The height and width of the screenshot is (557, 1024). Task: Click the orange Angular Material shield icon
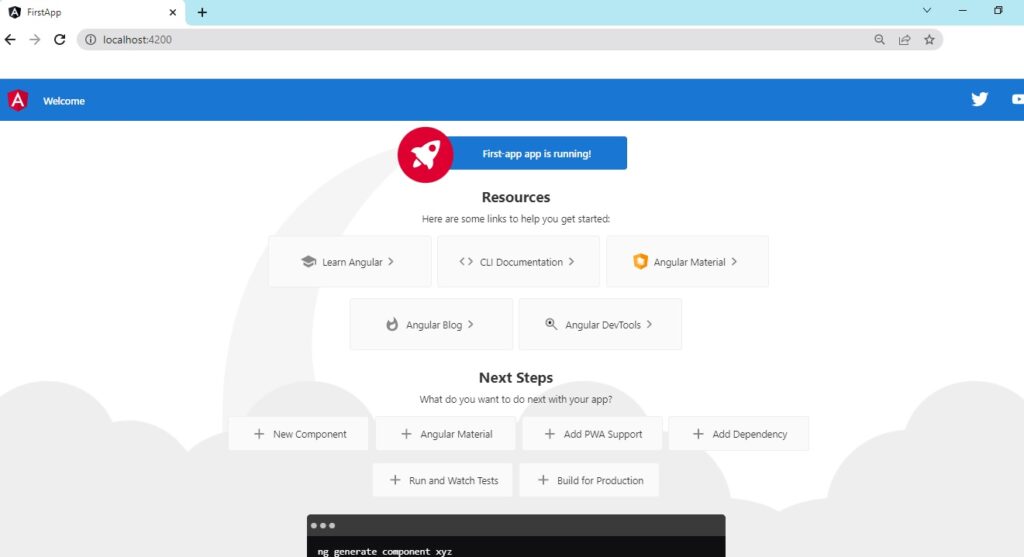pyautogui.click(x=640, y=261)
